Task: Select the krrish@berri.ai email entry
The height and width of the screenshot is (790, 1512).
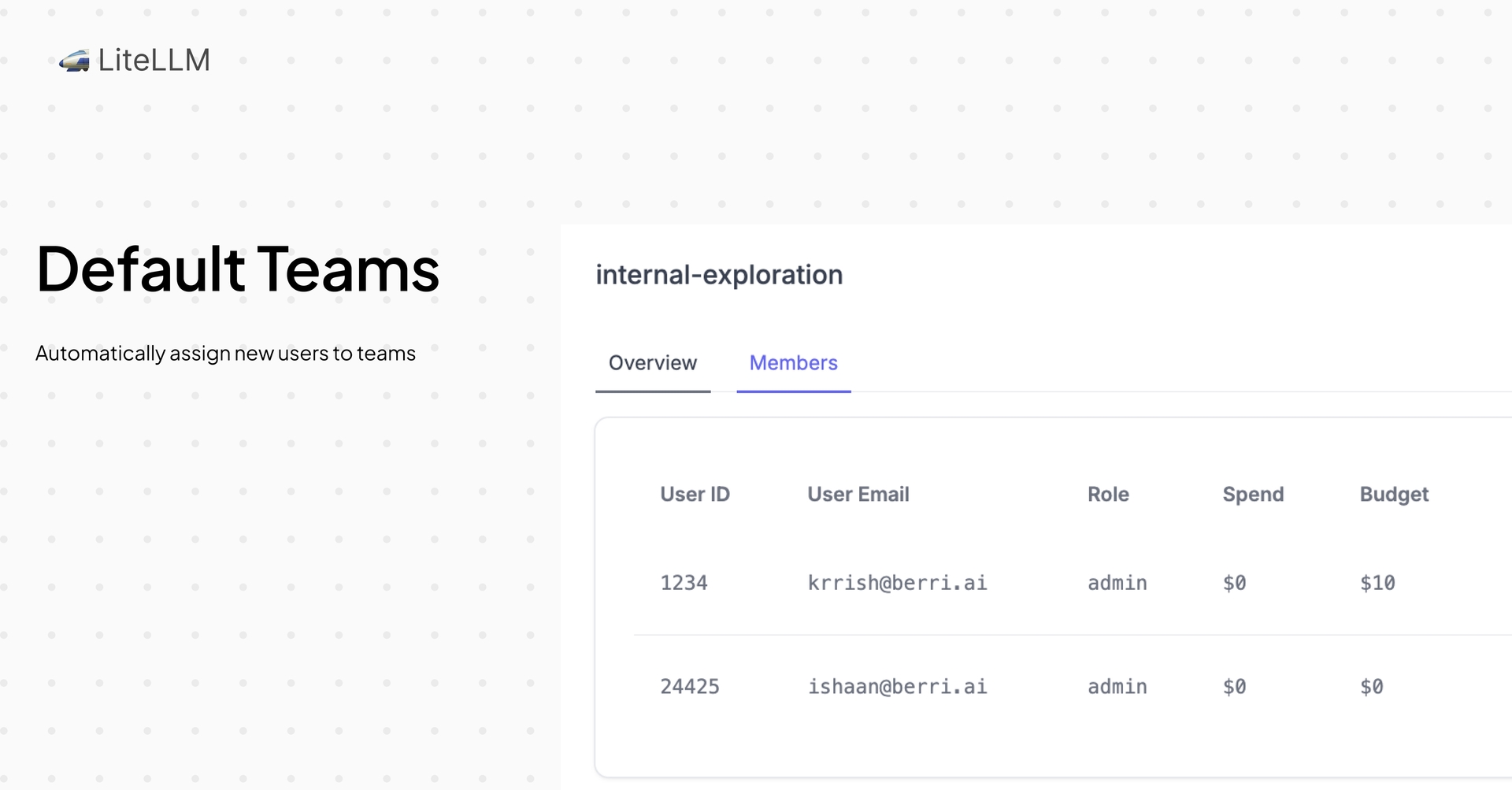Action: point(897,583)
